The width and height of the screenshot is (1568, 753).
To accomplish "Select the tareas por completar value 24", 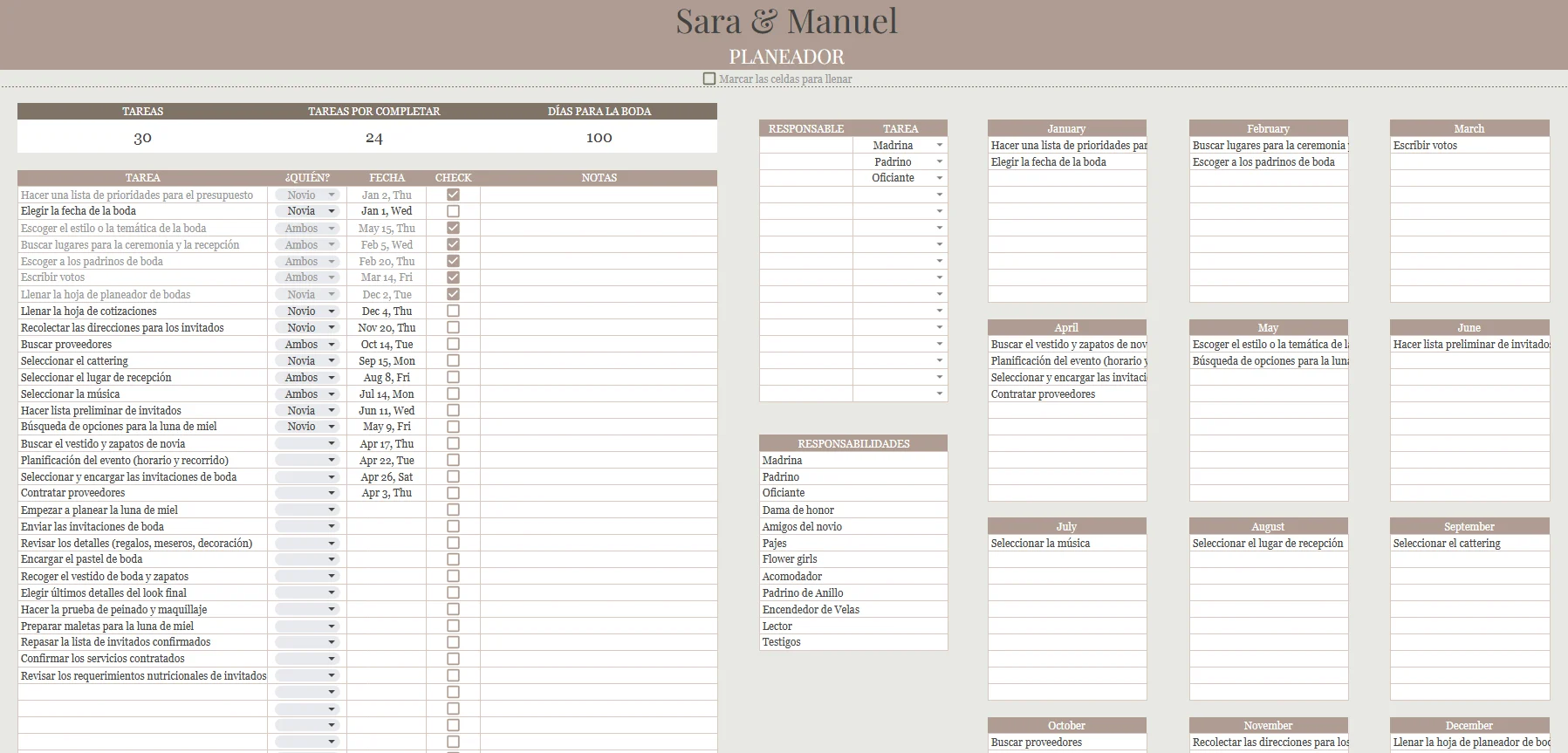I will tap(373, 138).
